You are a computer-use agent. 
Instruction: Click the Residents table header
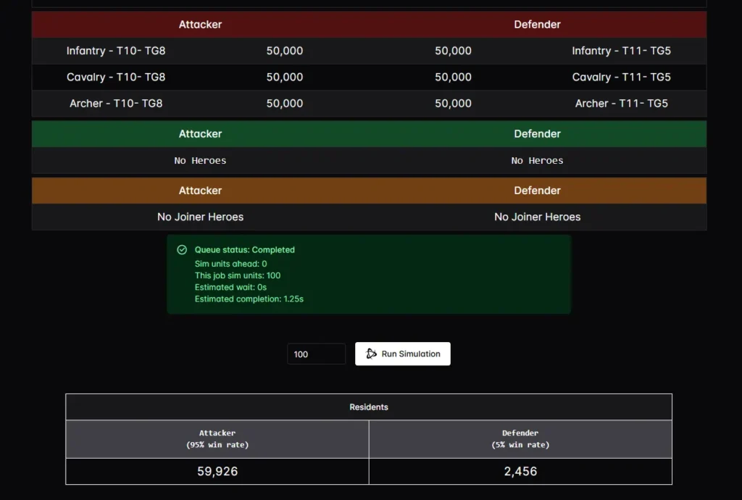click(x=369, y=407)
